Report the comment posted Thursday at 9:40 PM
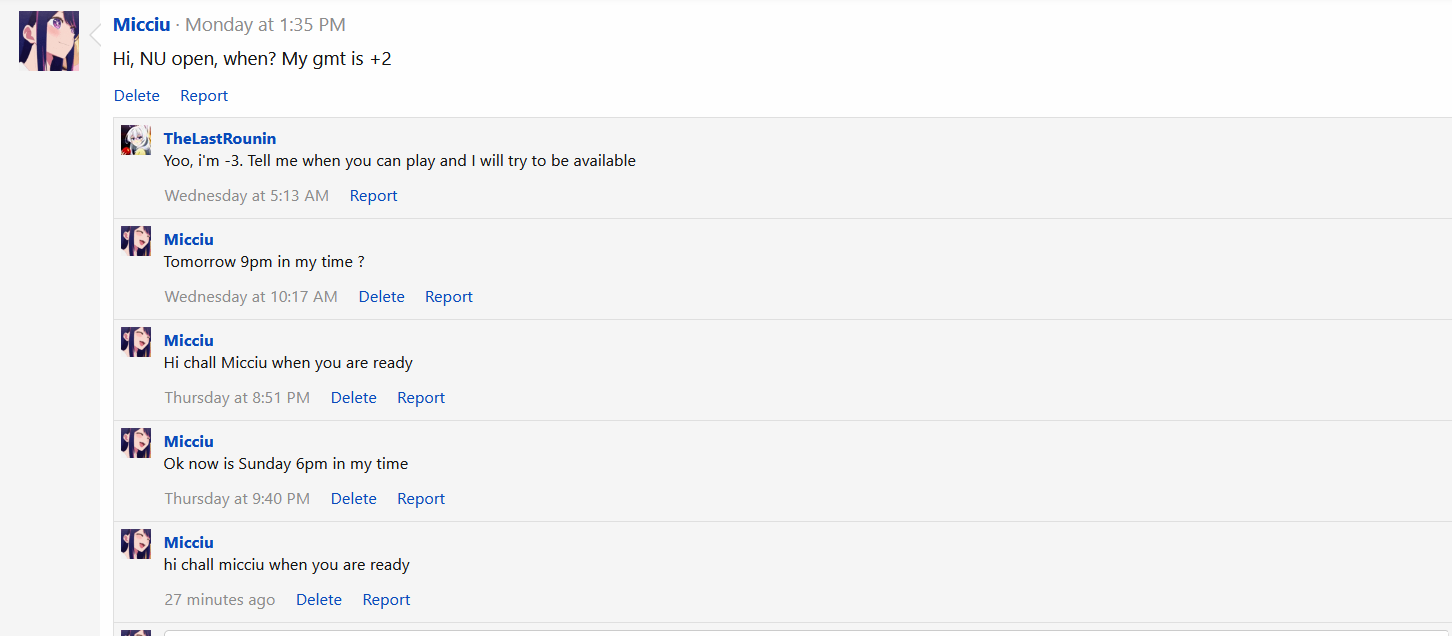 pyautogui.click(x=421, y=499)
